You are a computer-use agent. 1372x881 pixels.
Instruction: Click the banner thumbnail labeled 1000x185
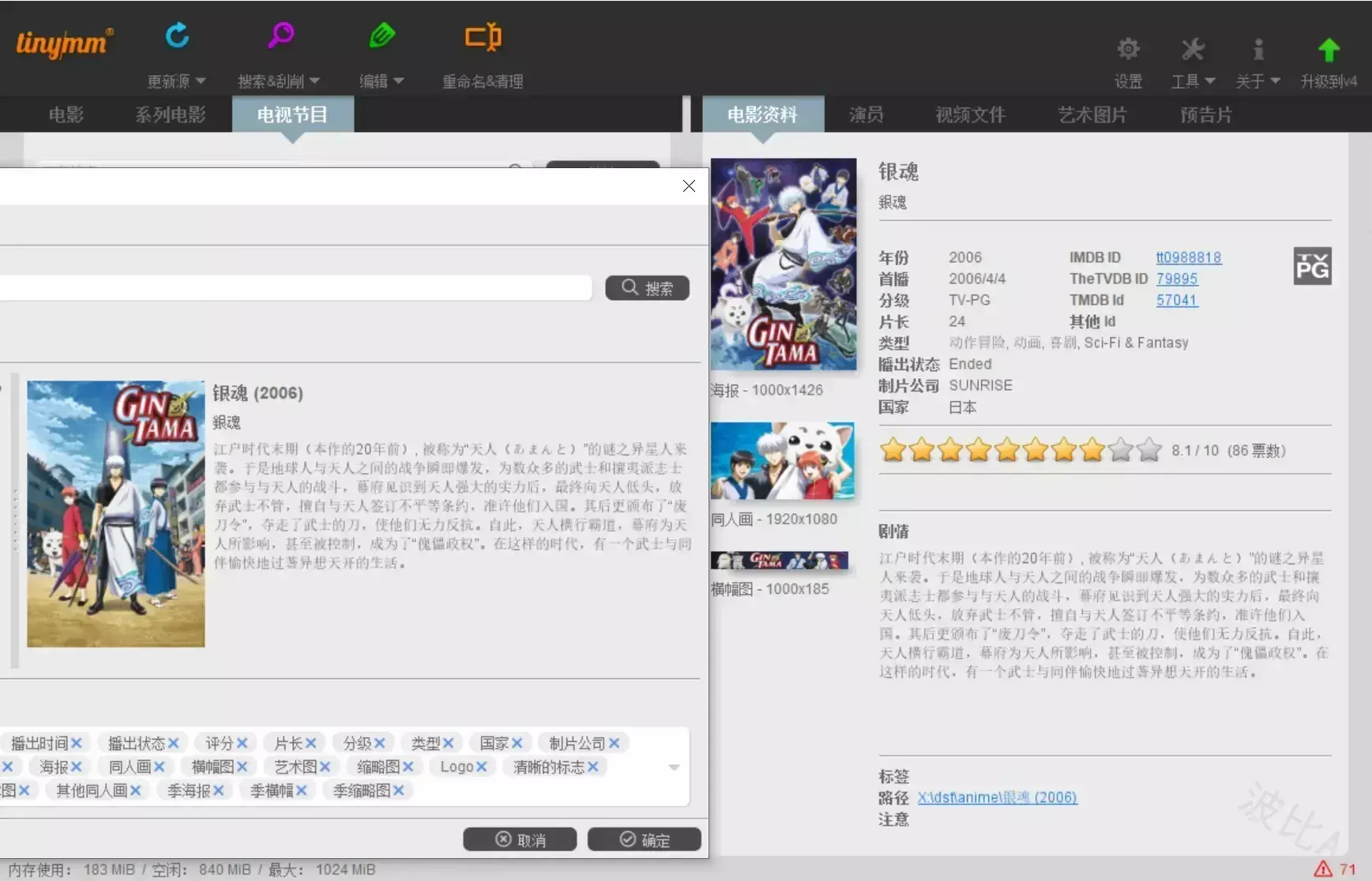[x=780, y=560]
